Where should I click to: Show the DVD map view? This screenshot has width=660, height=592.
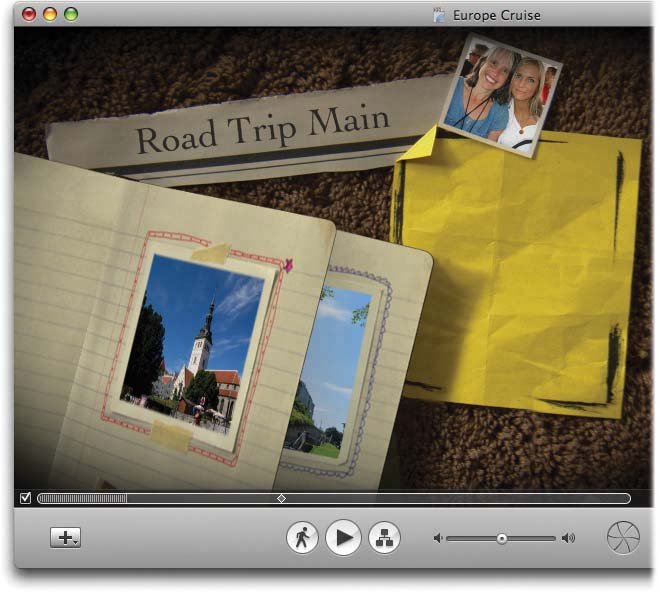pyautogui.click(x=384, y=538)
